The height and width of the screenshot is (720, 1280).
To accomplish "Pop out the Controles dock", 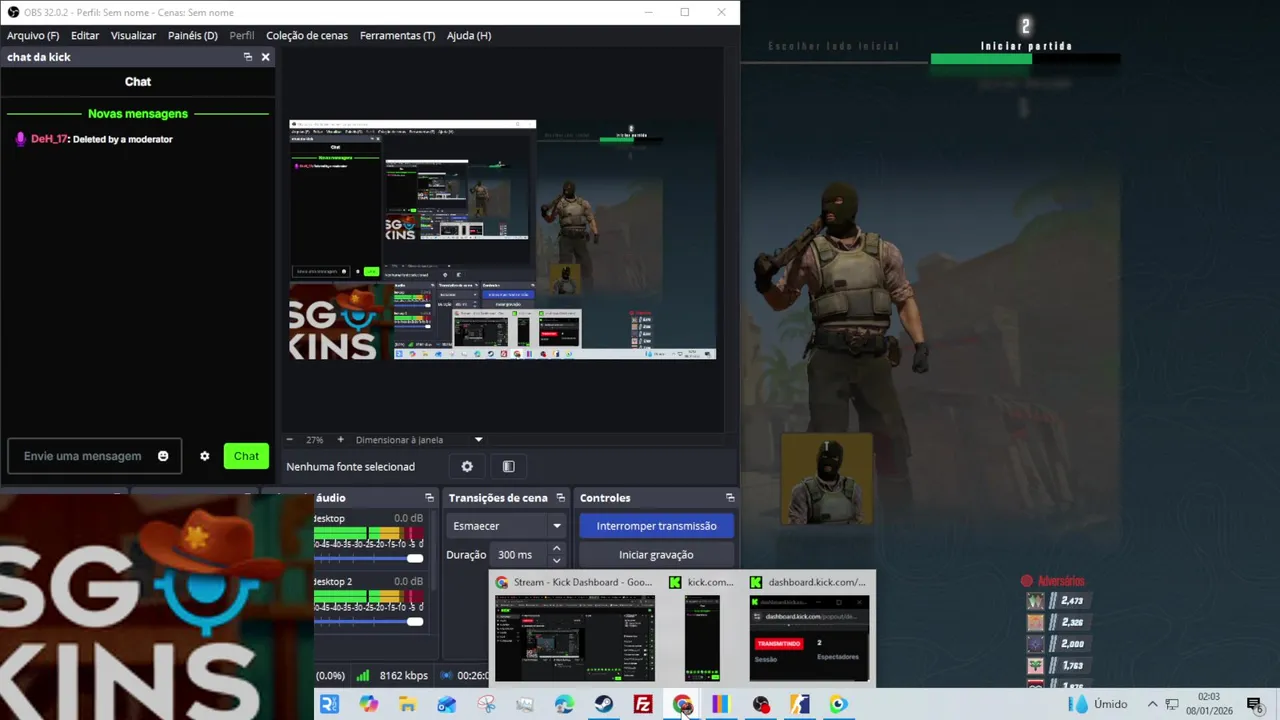I will click(x=730, y=498).
